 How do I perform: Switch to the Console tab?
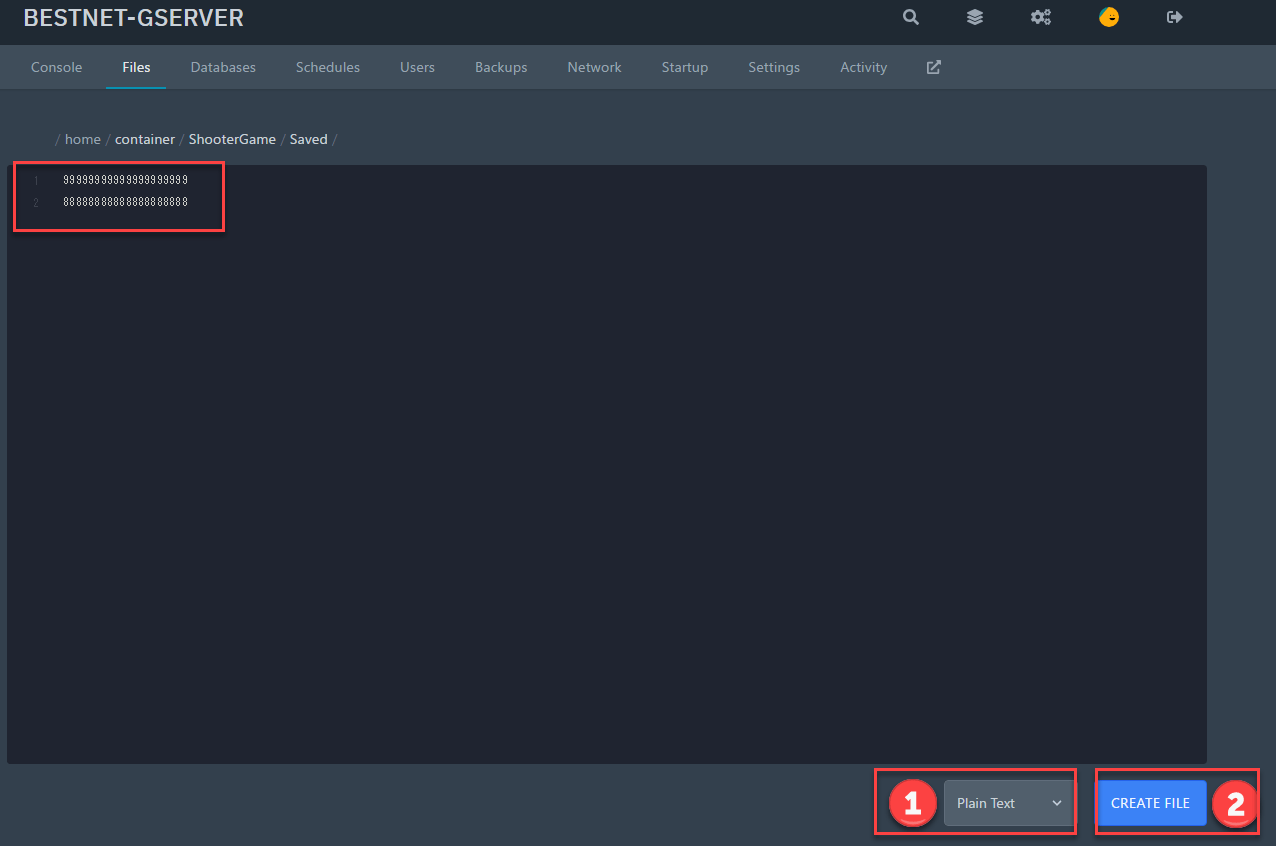[57, 67]
